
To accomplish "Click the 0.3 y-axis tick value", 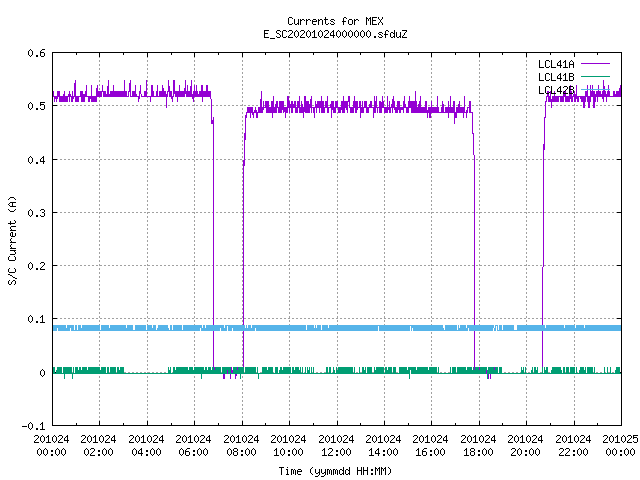I will coord(36,213).
